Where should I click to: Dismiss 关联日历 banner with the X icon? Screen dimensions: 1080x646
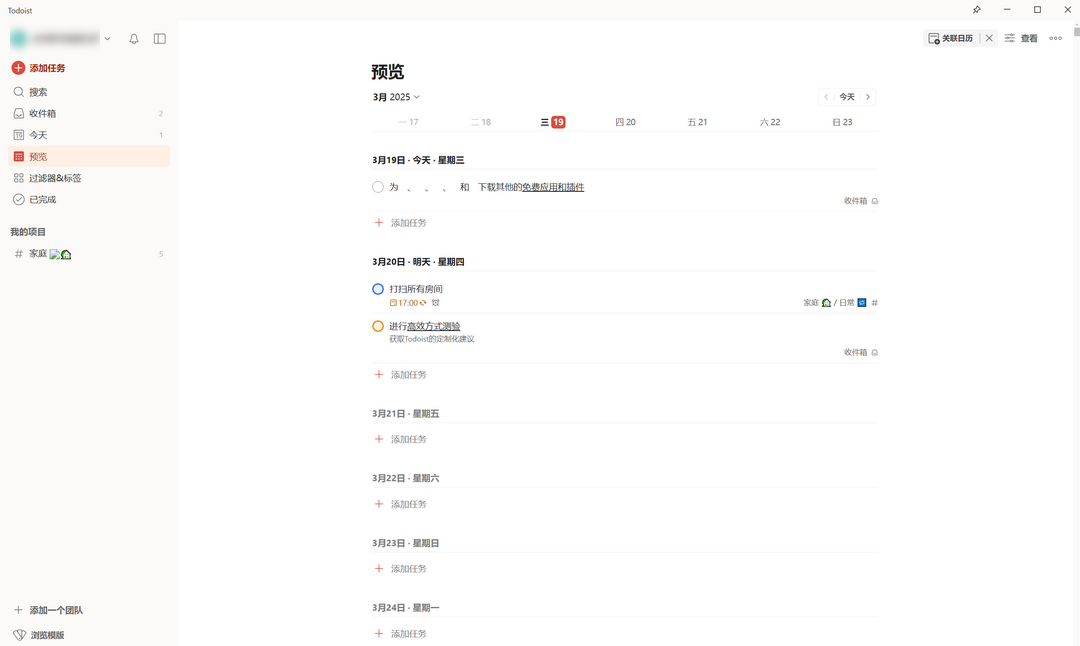989,38
